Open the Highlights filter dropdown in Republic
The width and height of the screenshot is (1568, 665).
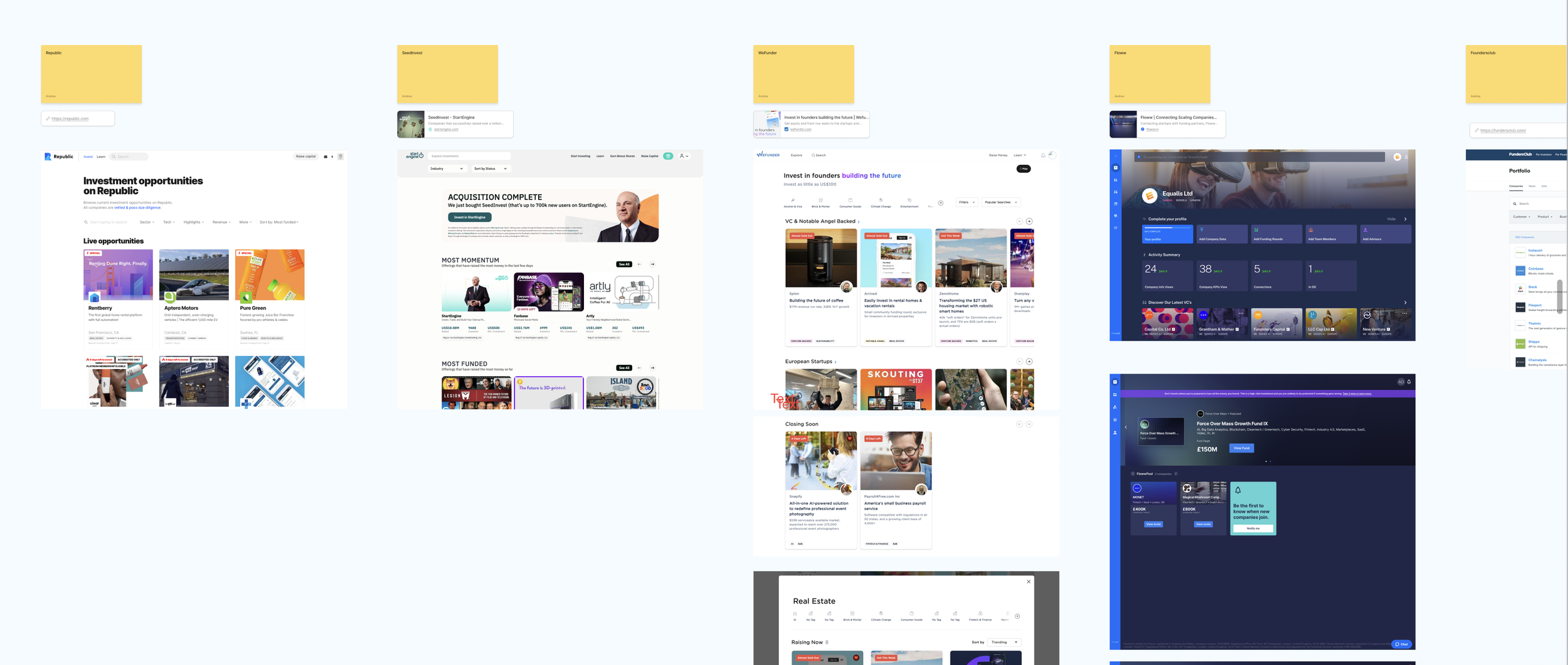tap(193, 222)
